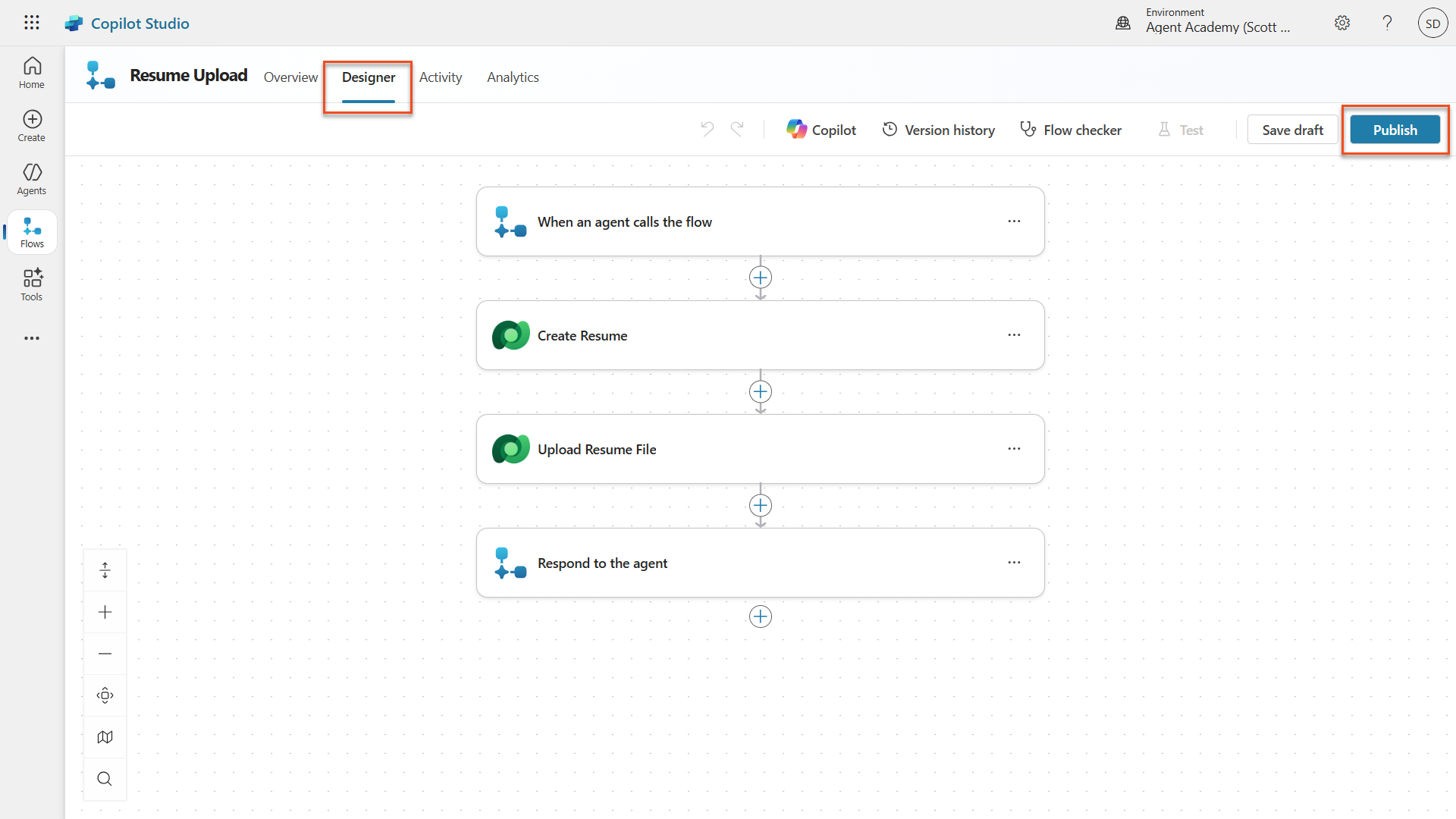Click the Save draft button
Image resolution: width=1456 pixels, height=819 pixels.
(1292, 130)
